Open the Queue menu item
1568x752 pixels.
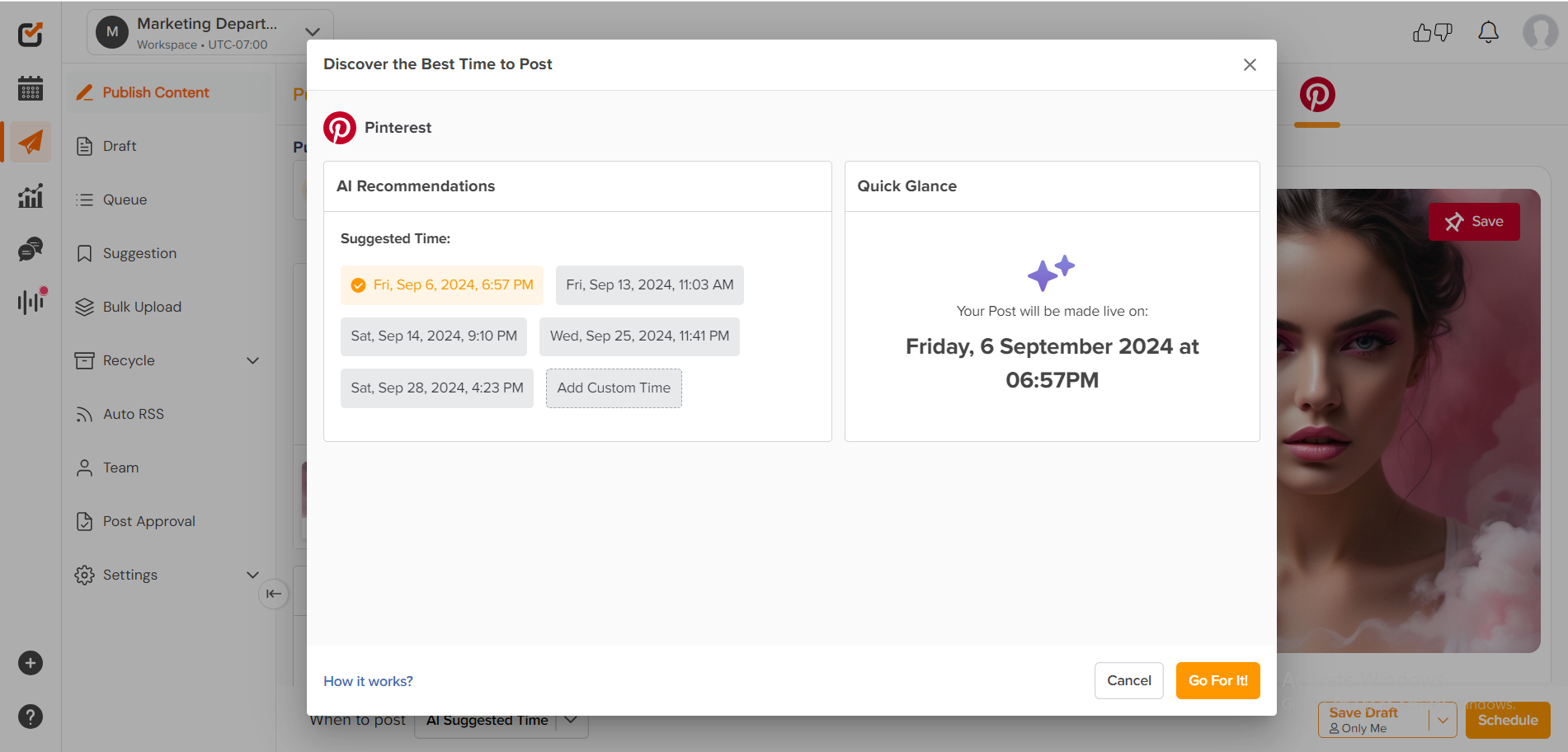125,200
